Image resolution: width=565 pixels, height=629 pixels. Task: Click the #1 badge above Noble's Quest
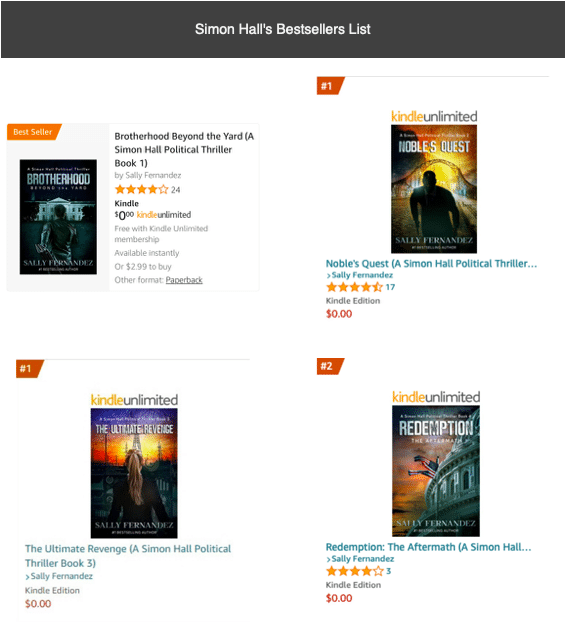[x=330, y=85]
